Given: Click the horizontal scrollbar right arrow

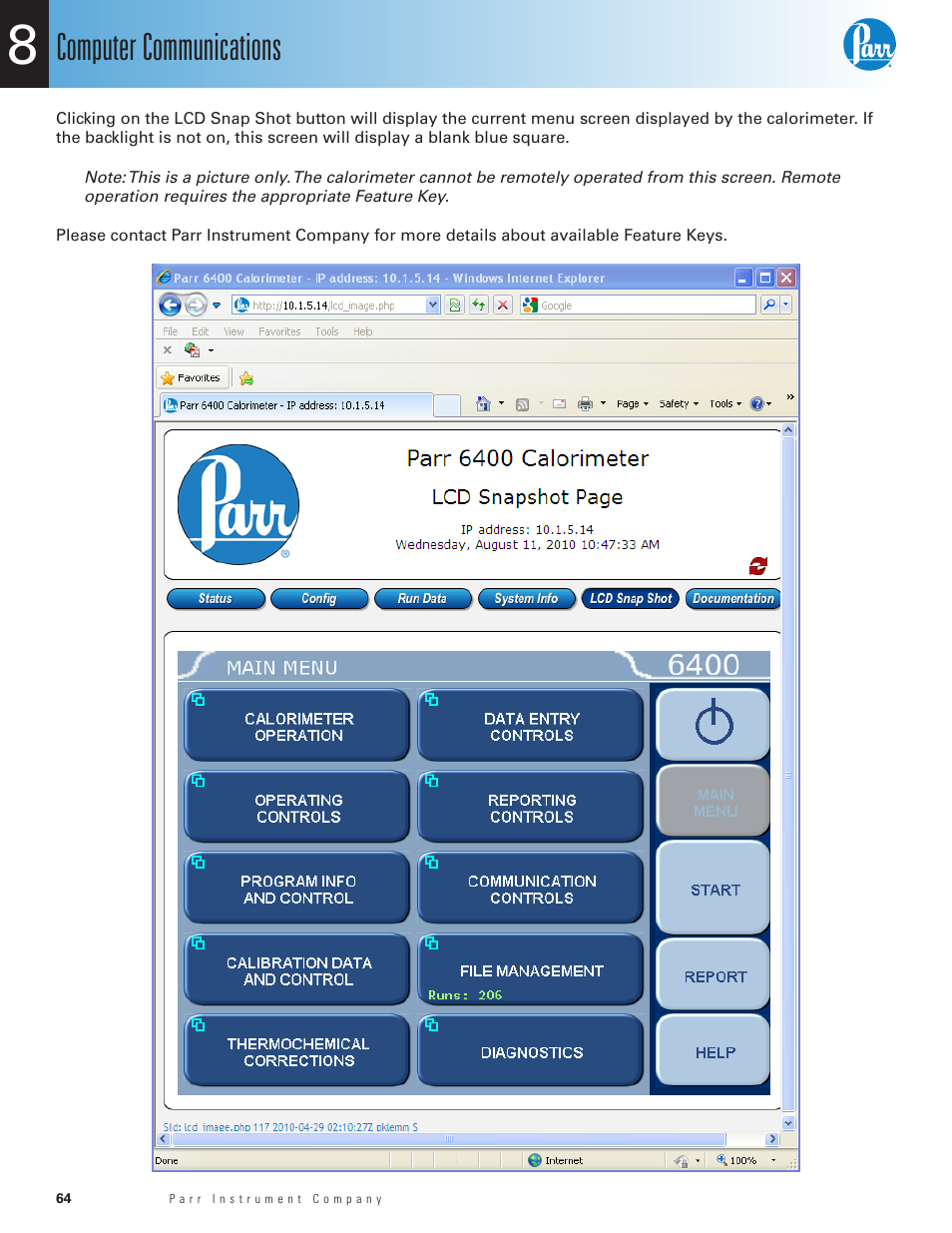Looking at the screenshot, I should 772,1139.
